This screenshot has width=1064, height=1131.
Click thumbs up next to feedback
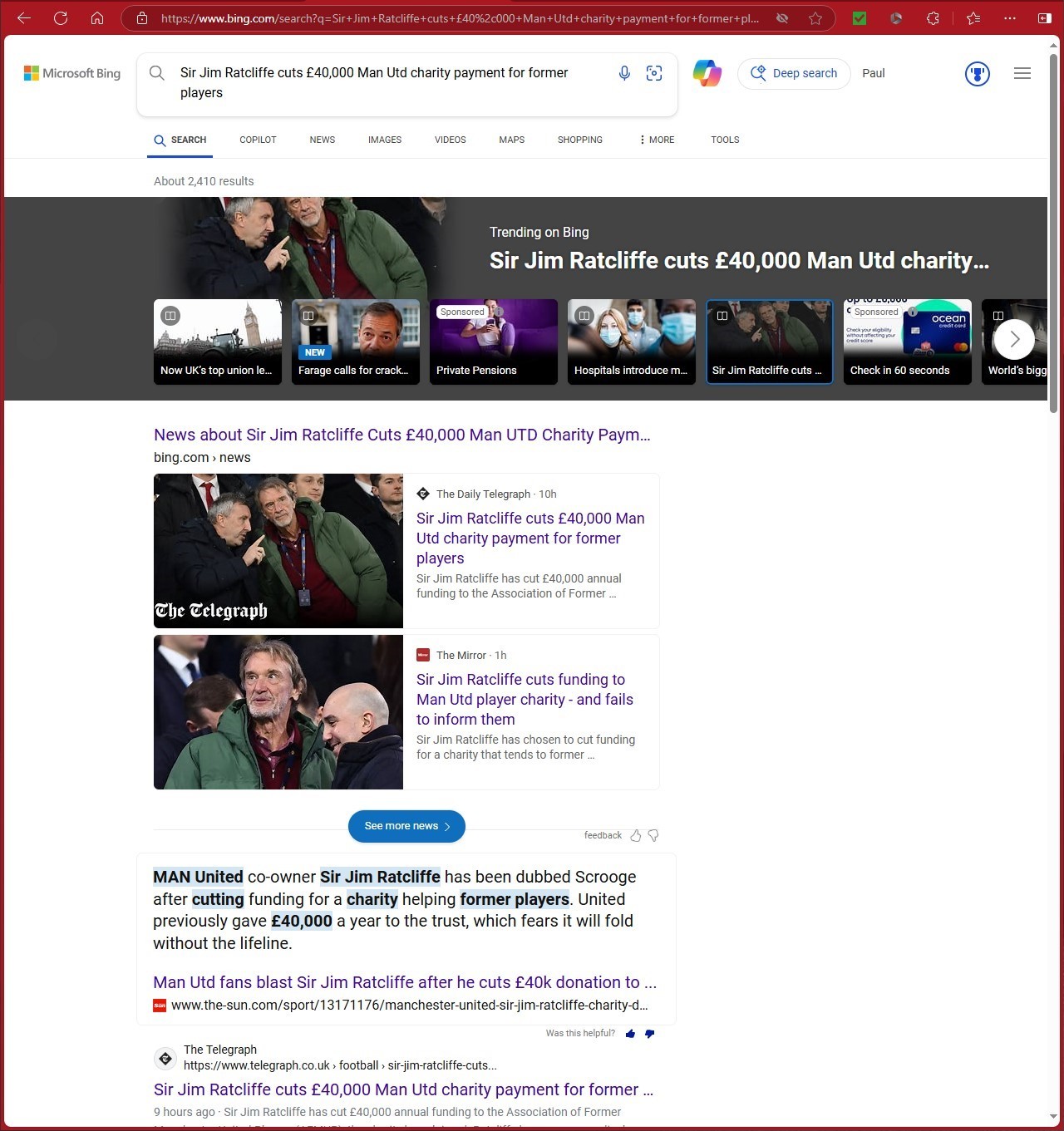pos(636,835)
